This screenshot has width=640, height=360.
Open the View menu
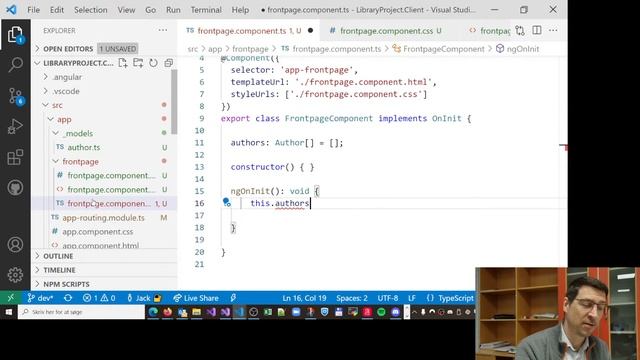(x=126, y=10)
